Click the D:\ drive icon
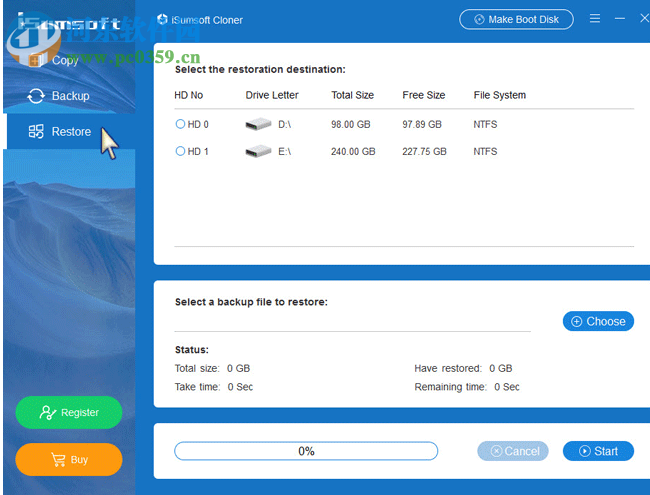 (x=258, y=124)
